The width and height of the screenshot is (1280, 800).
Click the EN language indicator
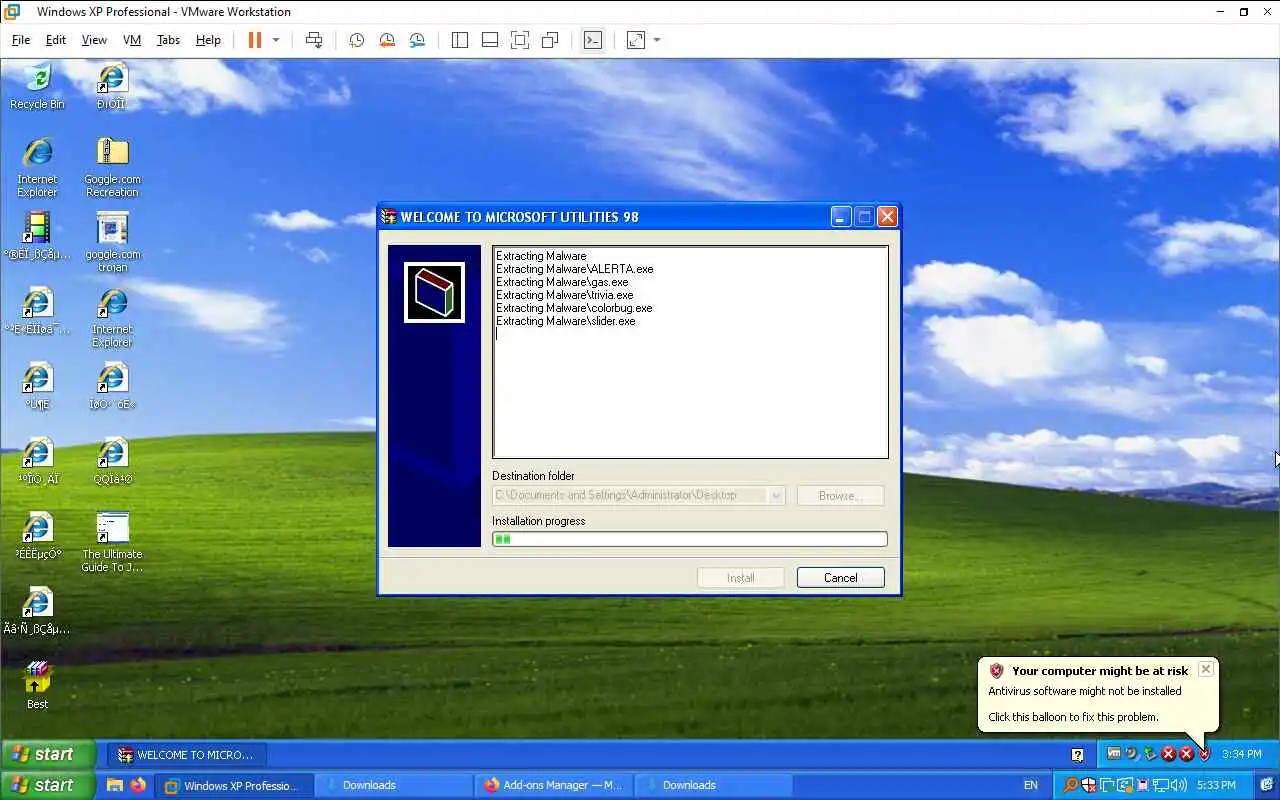pos(1031,785)
